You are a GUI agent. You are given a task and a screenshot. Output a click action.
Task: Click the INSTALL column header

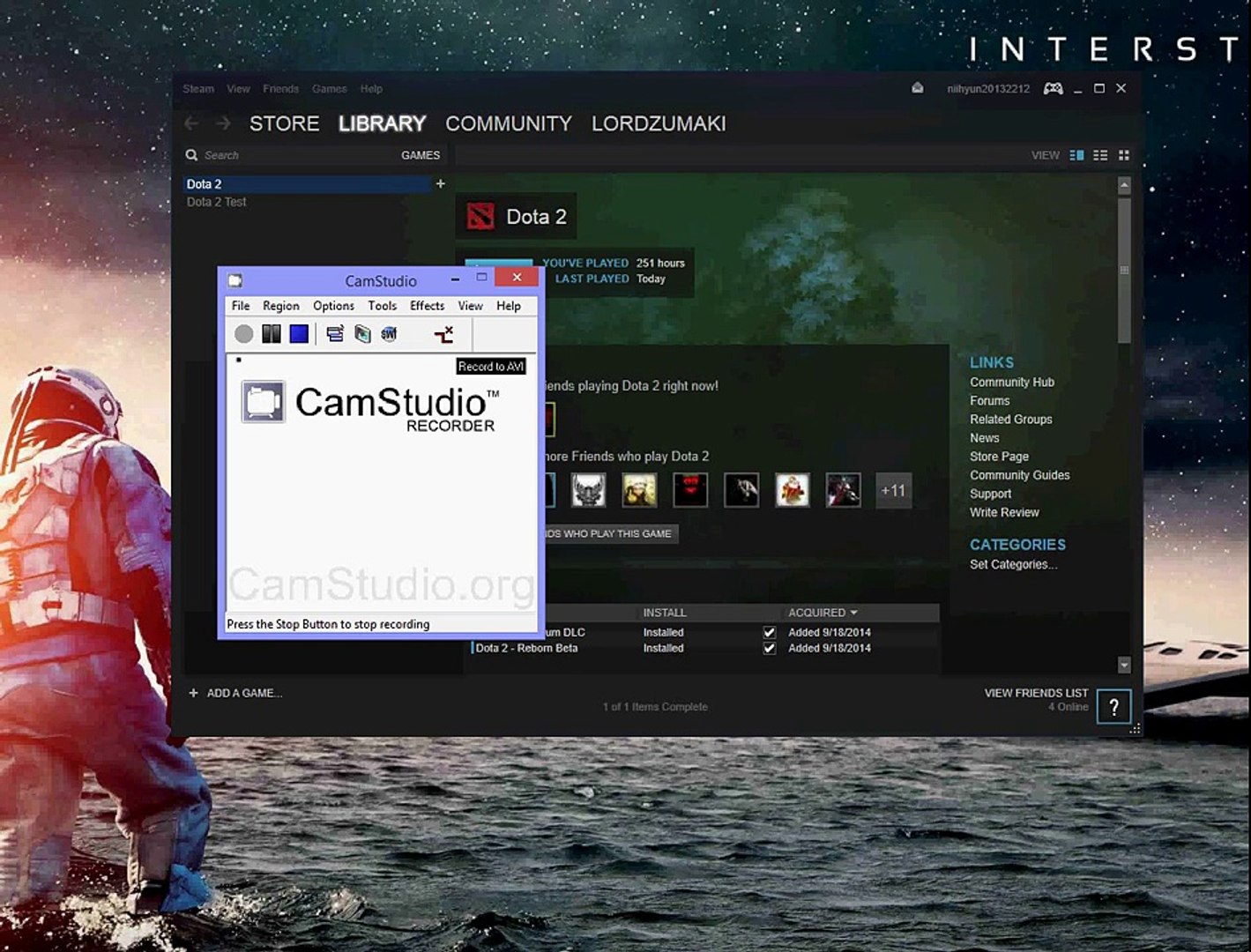pos(665,613)
